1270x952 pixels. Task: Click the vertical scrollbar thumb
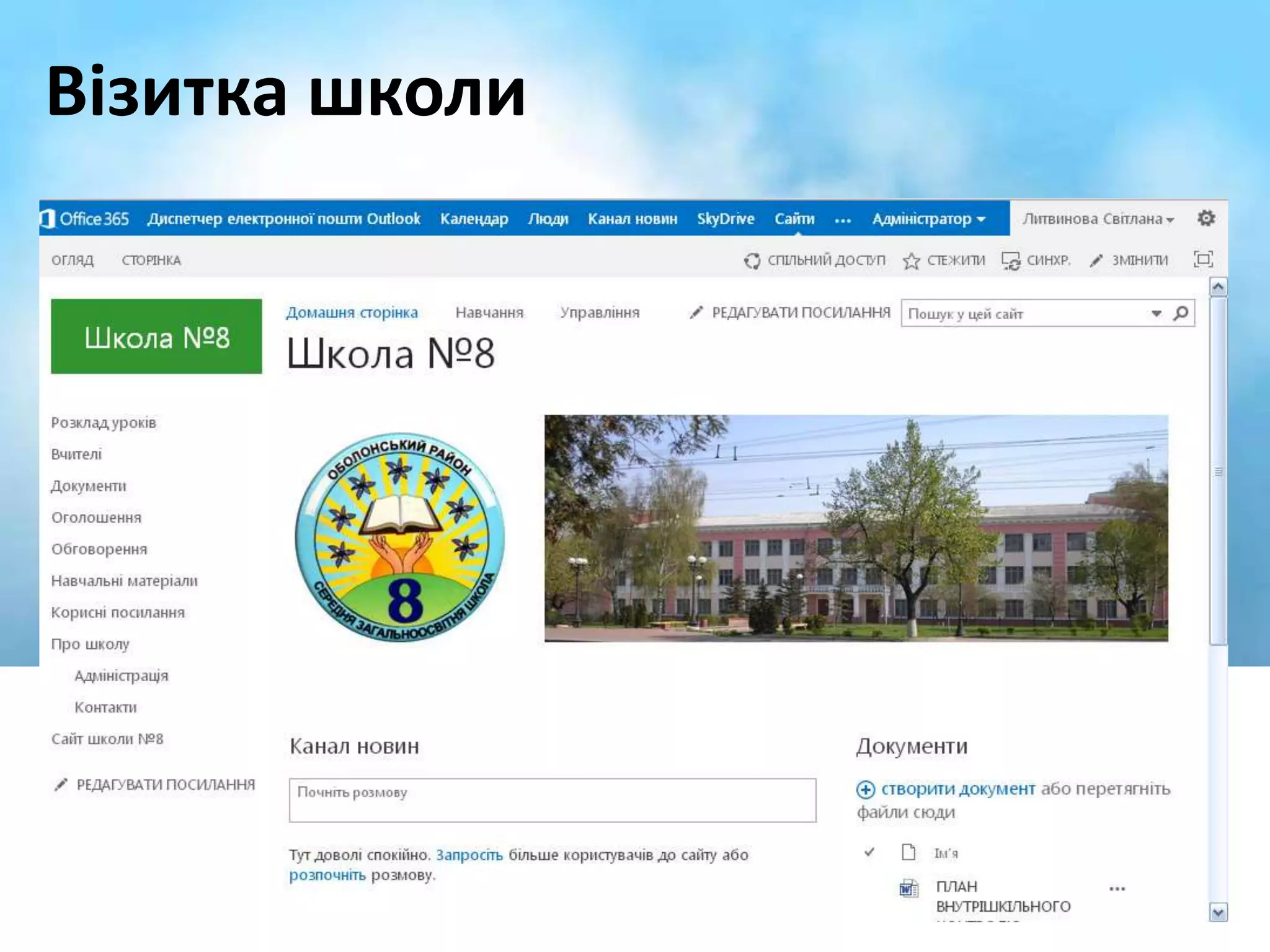pos(1218,471)
